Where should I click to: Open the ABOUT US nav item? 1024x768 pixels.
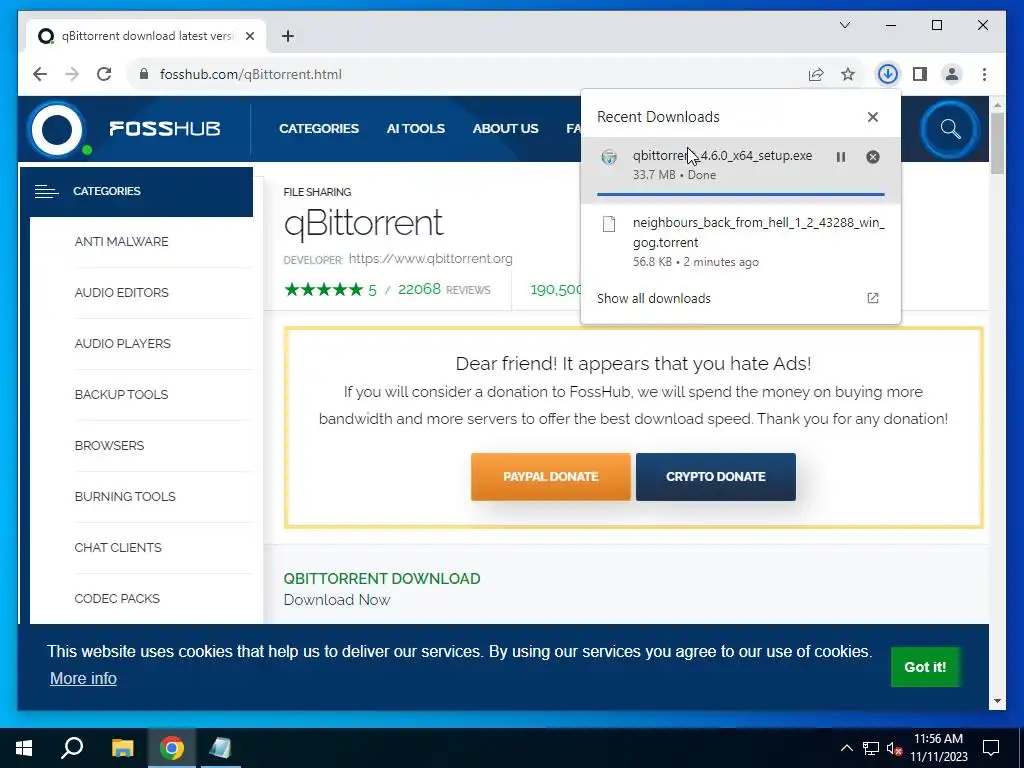505,129
